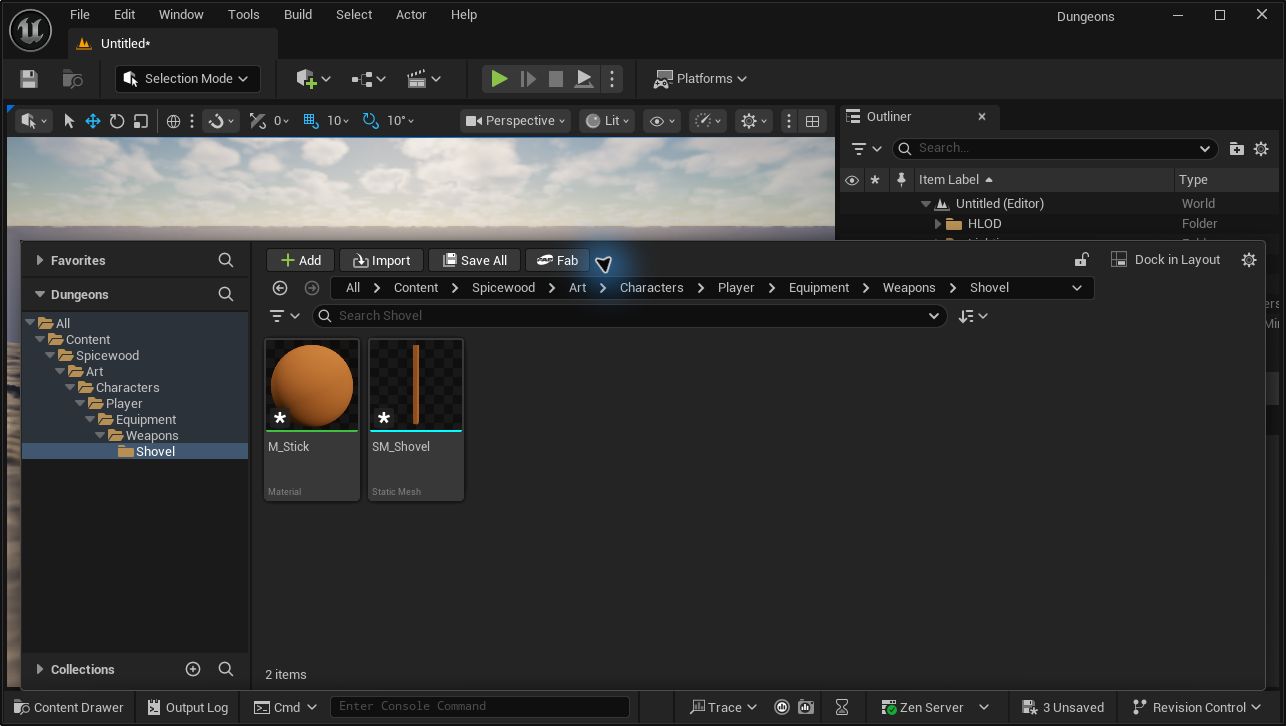This screenshot has height=726, width=1286.
Task: Click the Enter Console Command field
Action: coord(480,707)
